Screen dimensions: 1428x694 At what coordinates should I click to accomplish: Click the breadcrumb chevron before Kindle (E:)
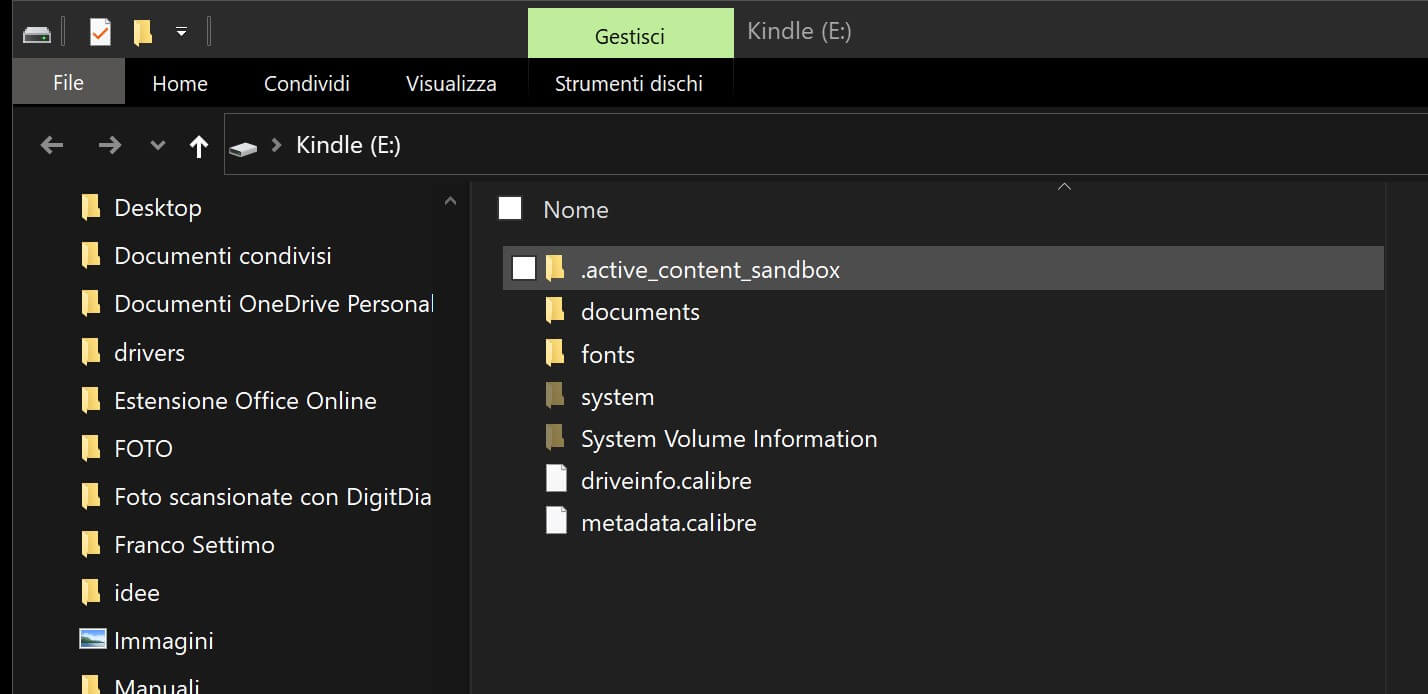point(277,146)
